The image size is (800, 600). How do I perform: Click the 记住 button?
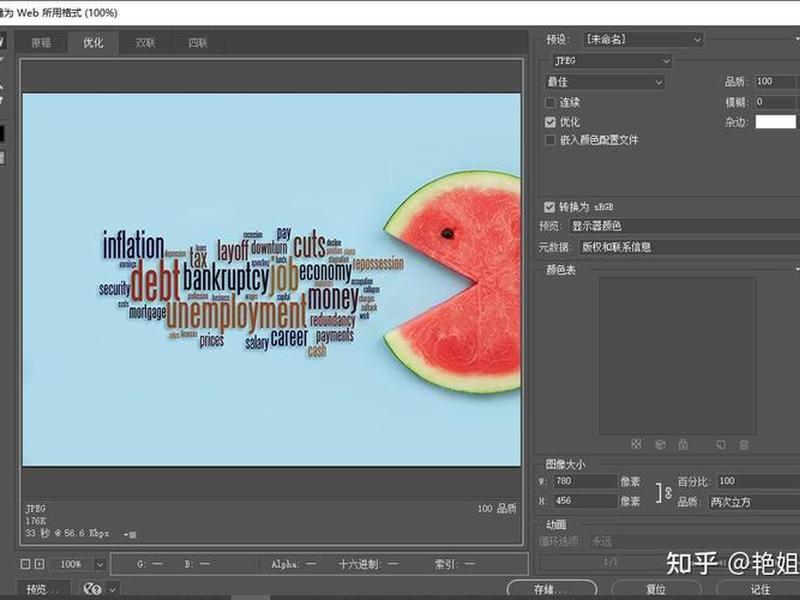(x=760, y=589)
